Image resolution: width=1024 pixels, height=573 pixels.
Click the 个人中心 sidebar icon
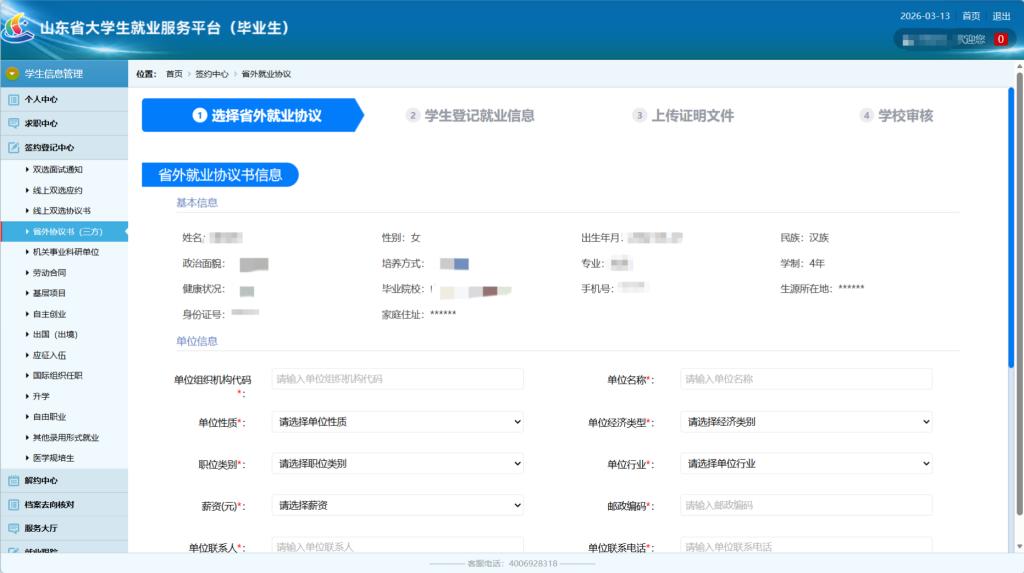[14, 99]
